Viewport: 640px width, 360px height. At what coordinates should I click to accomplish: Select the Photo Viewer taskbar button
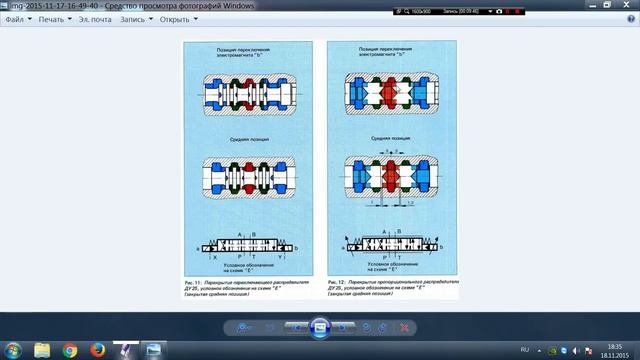pyautogui.click(x=153, y=351)
